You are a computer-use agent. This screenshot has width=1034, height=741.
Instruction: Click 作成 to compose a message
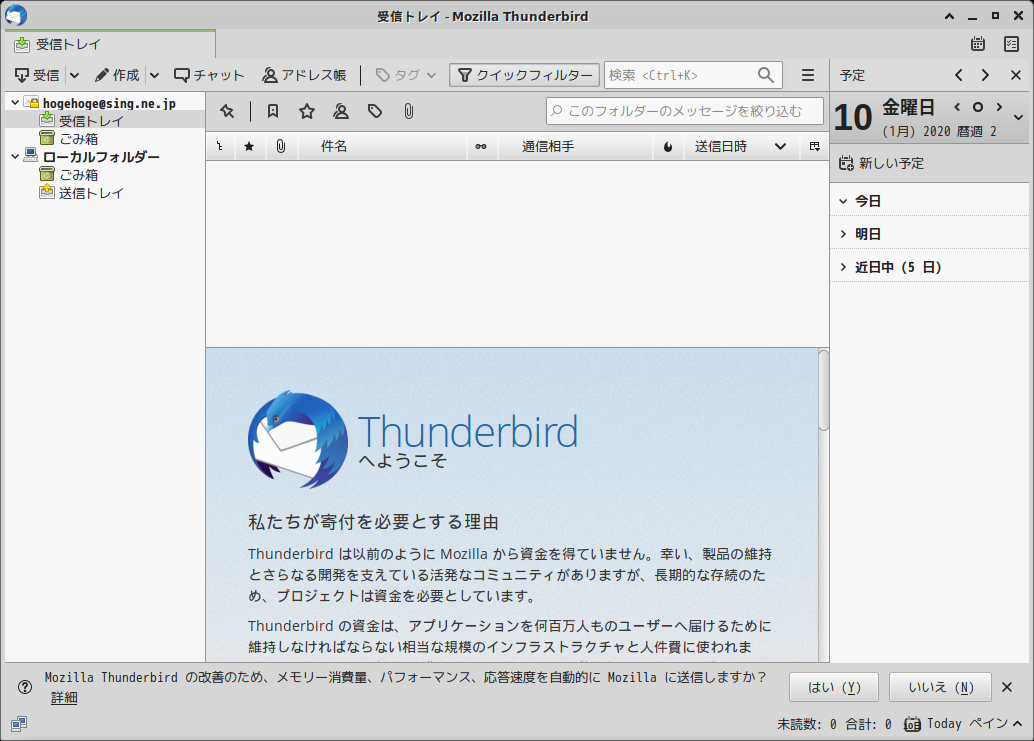[117, 75]
